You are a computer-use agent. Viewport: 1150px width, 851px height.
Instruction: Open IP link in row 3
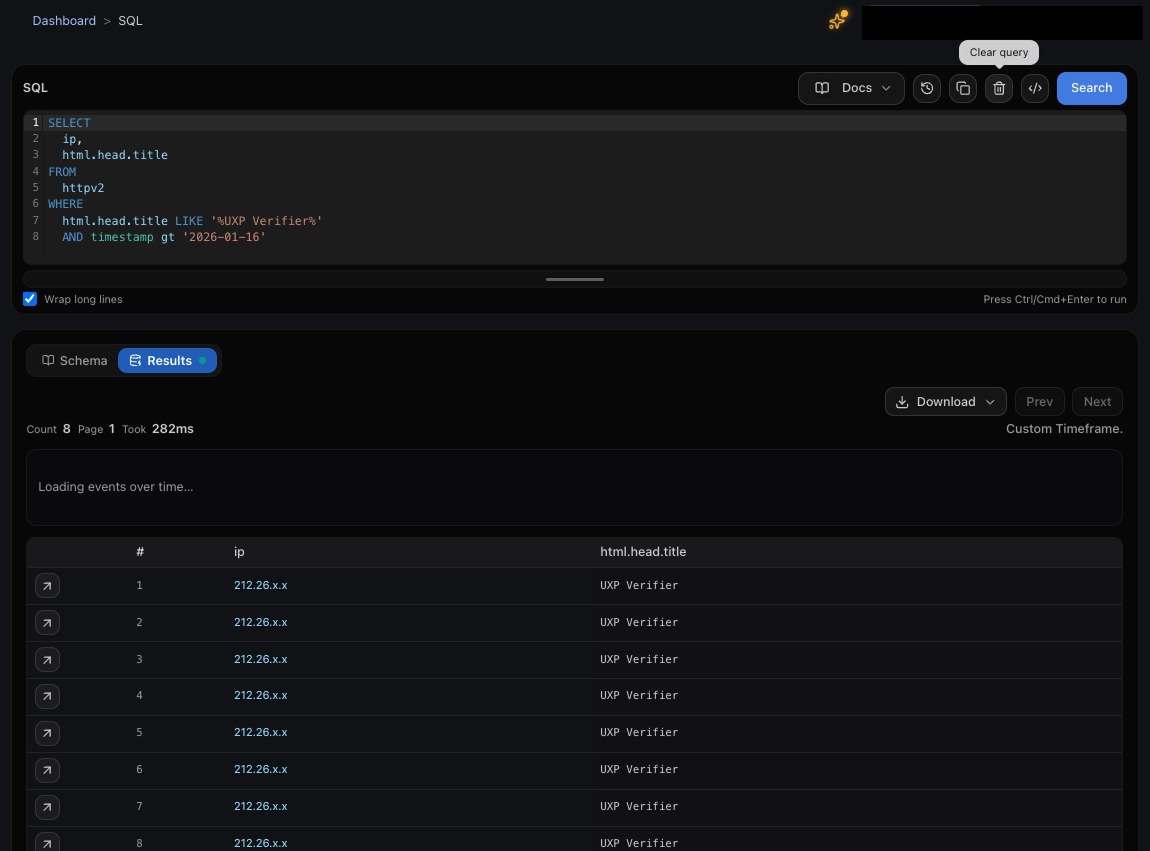tap(260, 660)
